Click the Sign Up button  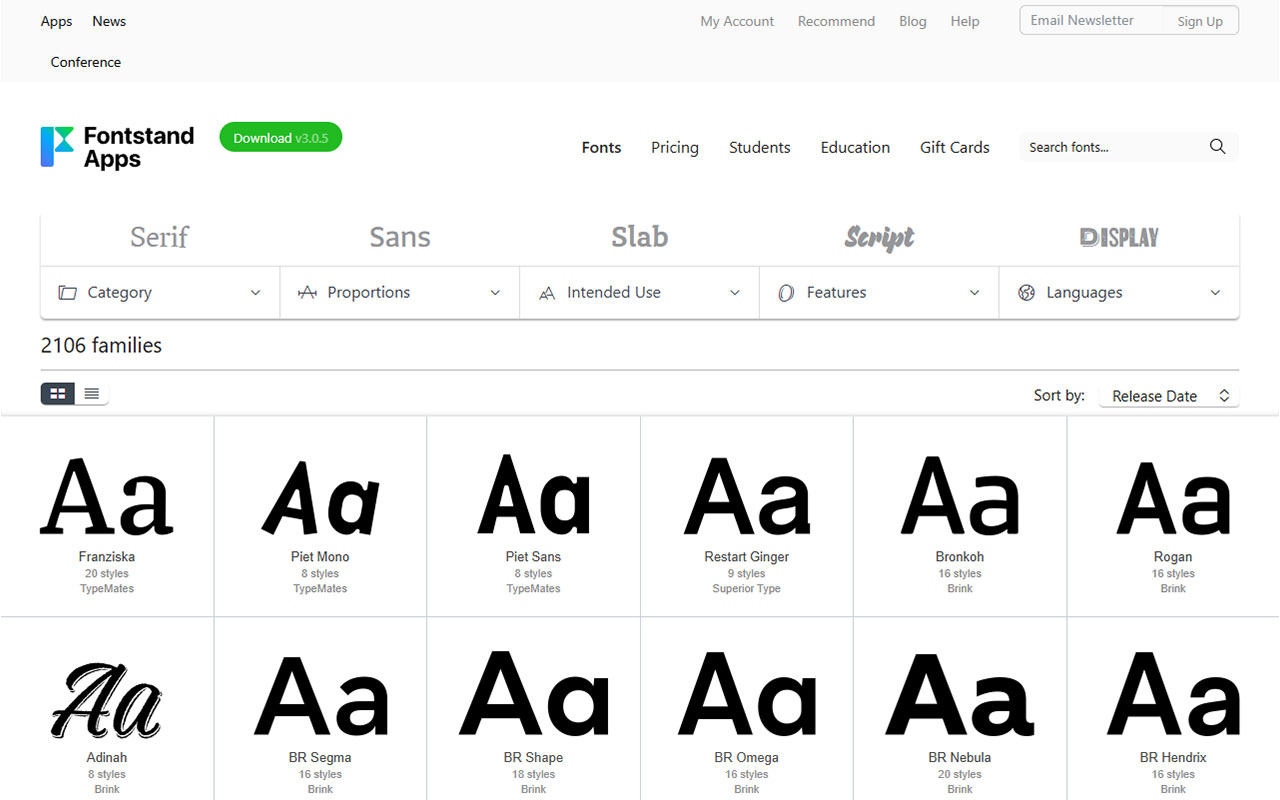[1200, 21]
